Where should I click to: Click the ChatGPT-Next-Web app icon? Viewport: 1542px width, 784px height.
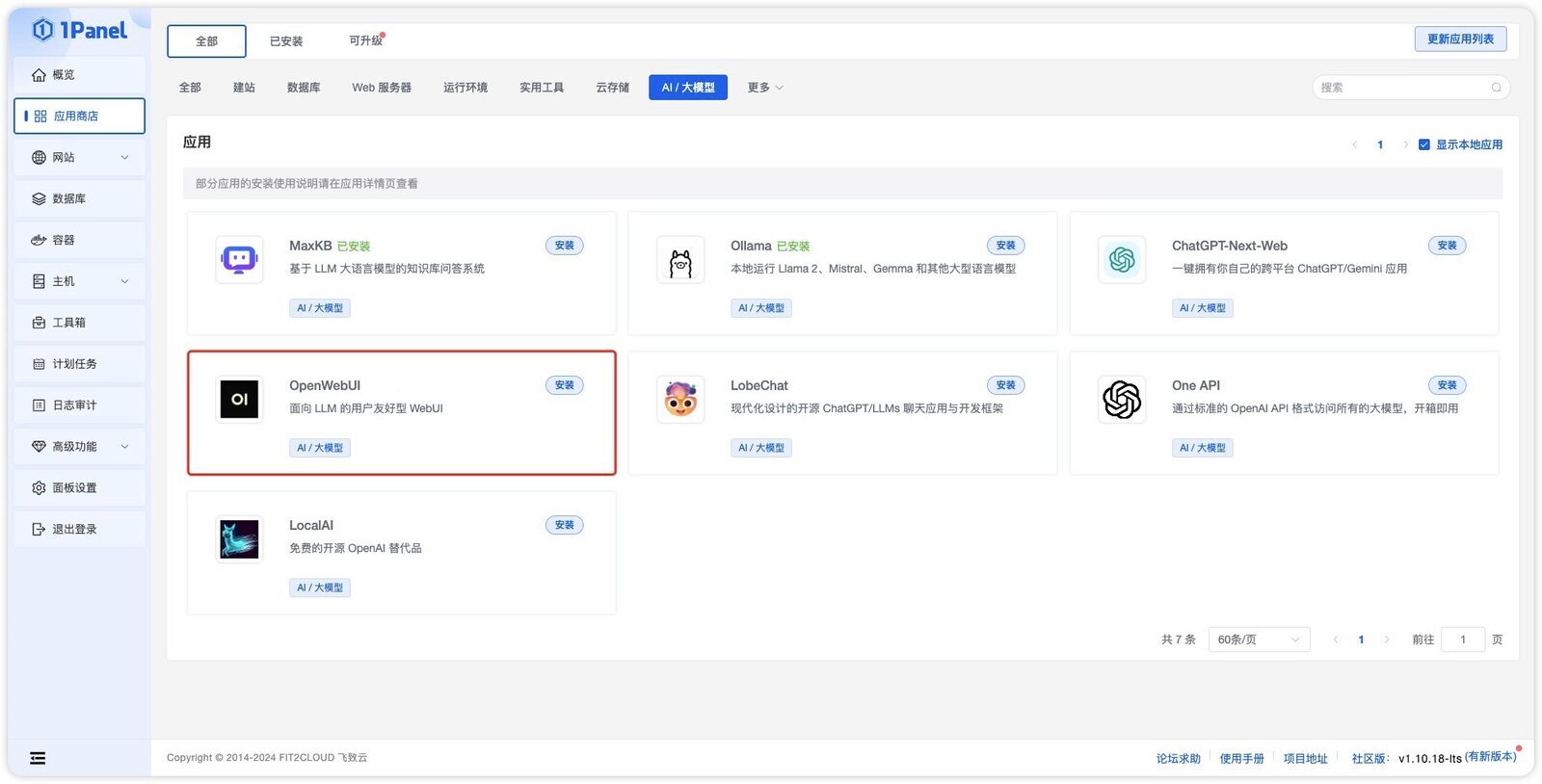1122,260
